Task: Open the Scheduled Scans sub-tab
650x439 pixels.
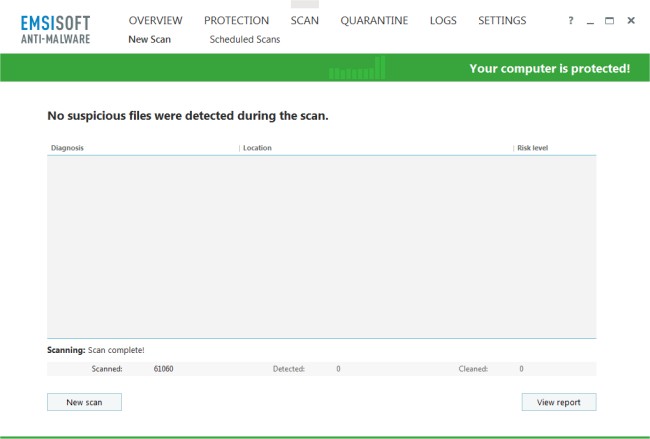Action: point(245,39)
